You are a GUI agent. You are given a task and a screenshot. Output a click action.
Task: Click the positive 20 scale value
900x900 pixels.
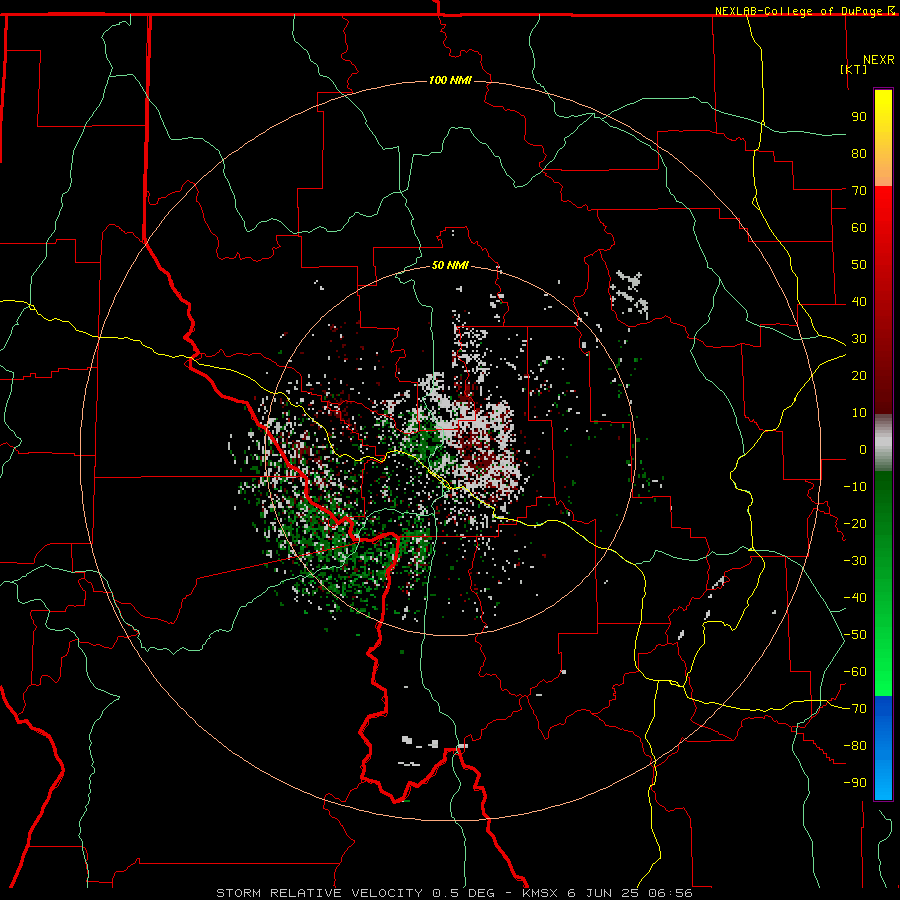tap(859, 375)
